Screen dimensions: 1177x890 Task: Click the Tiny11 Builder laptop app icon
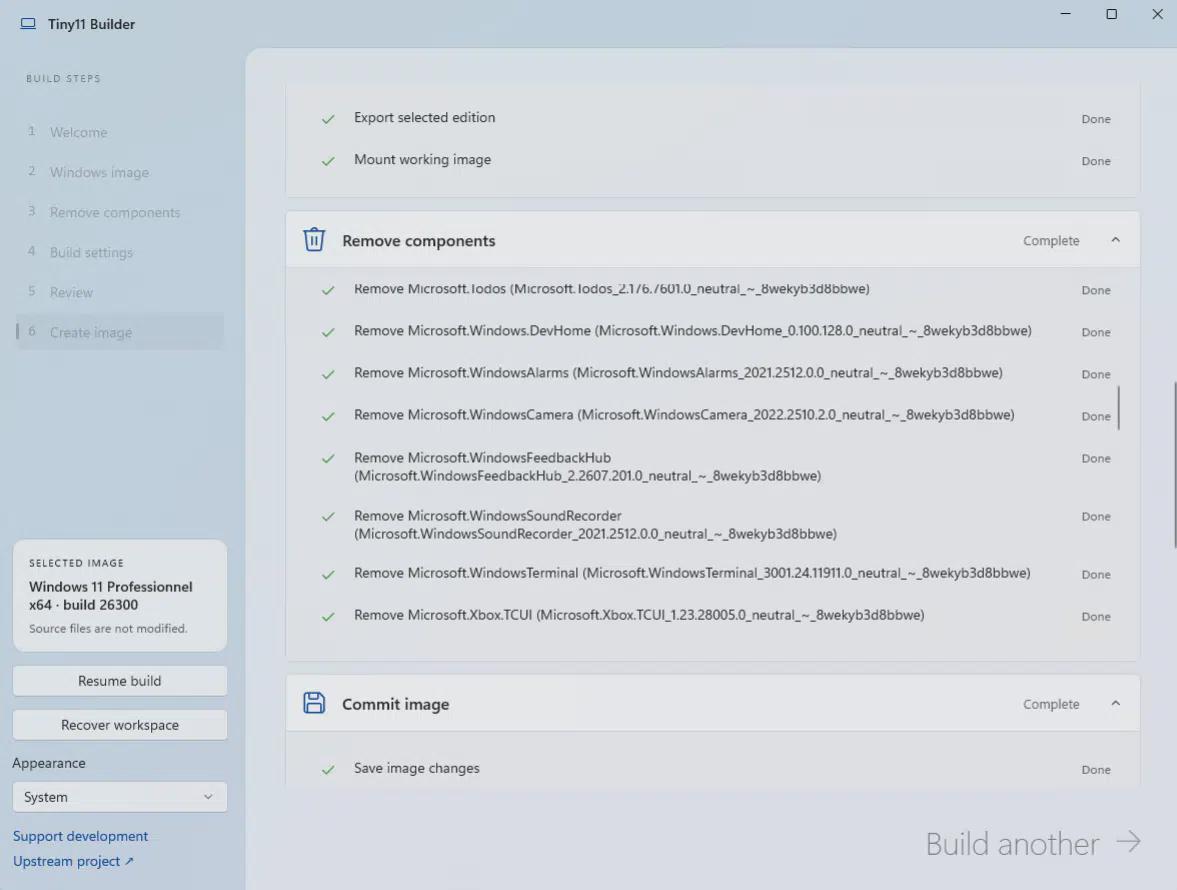pos(28,24)
